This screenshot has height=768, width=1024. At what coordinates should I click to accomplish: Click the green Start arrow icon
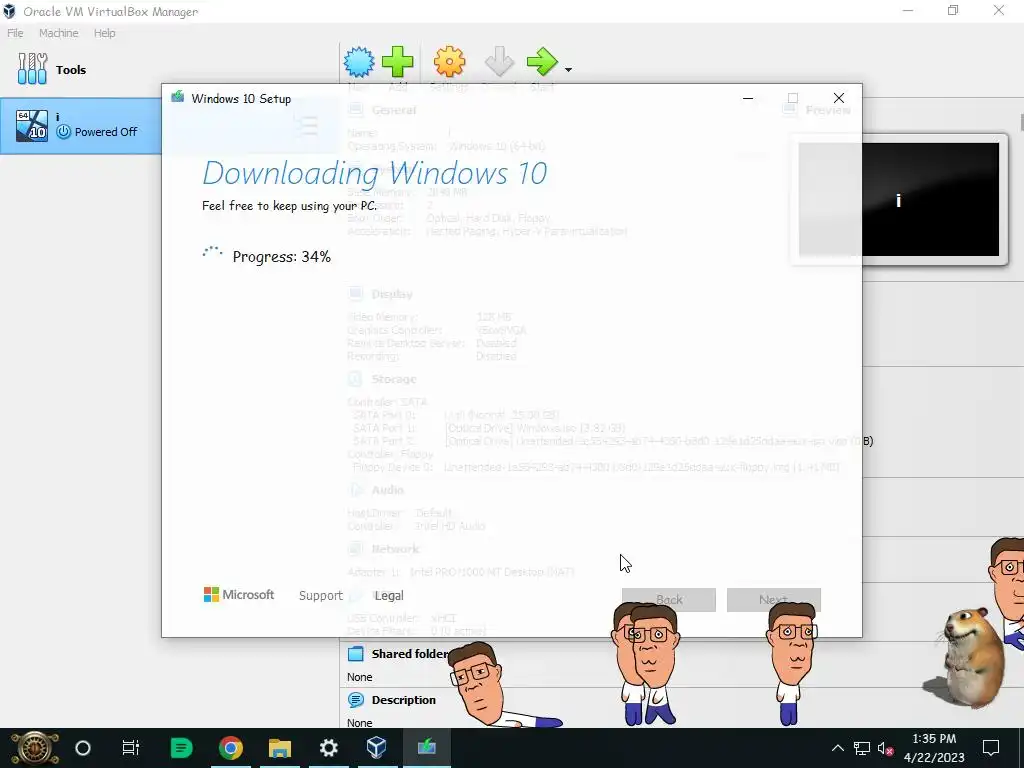[542, 62]
